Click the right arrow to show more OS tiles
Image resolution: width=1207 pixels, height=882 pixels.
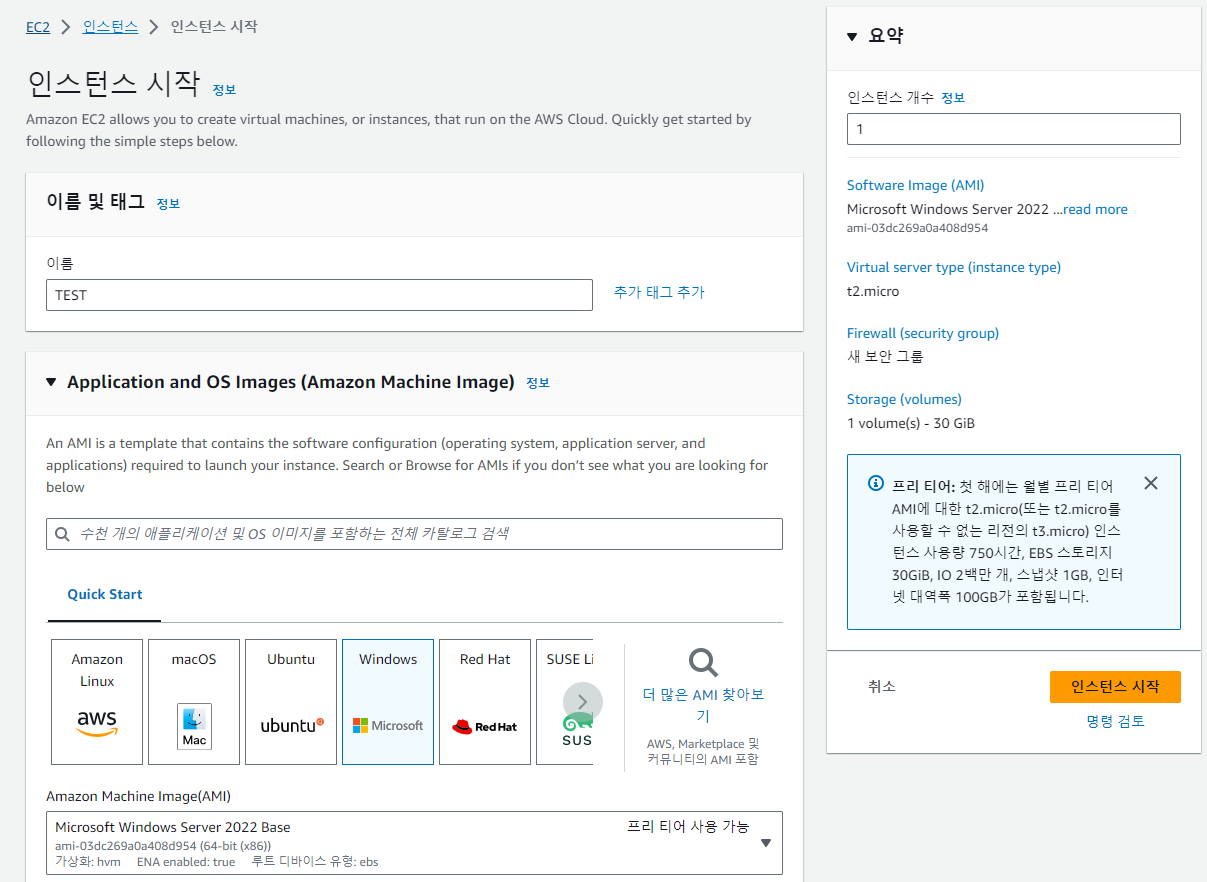tap(583, 702)
